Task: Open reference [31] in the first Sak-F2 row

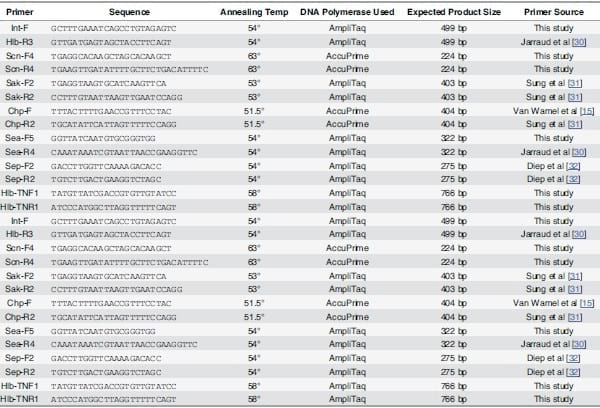Action: pos(575,83)
